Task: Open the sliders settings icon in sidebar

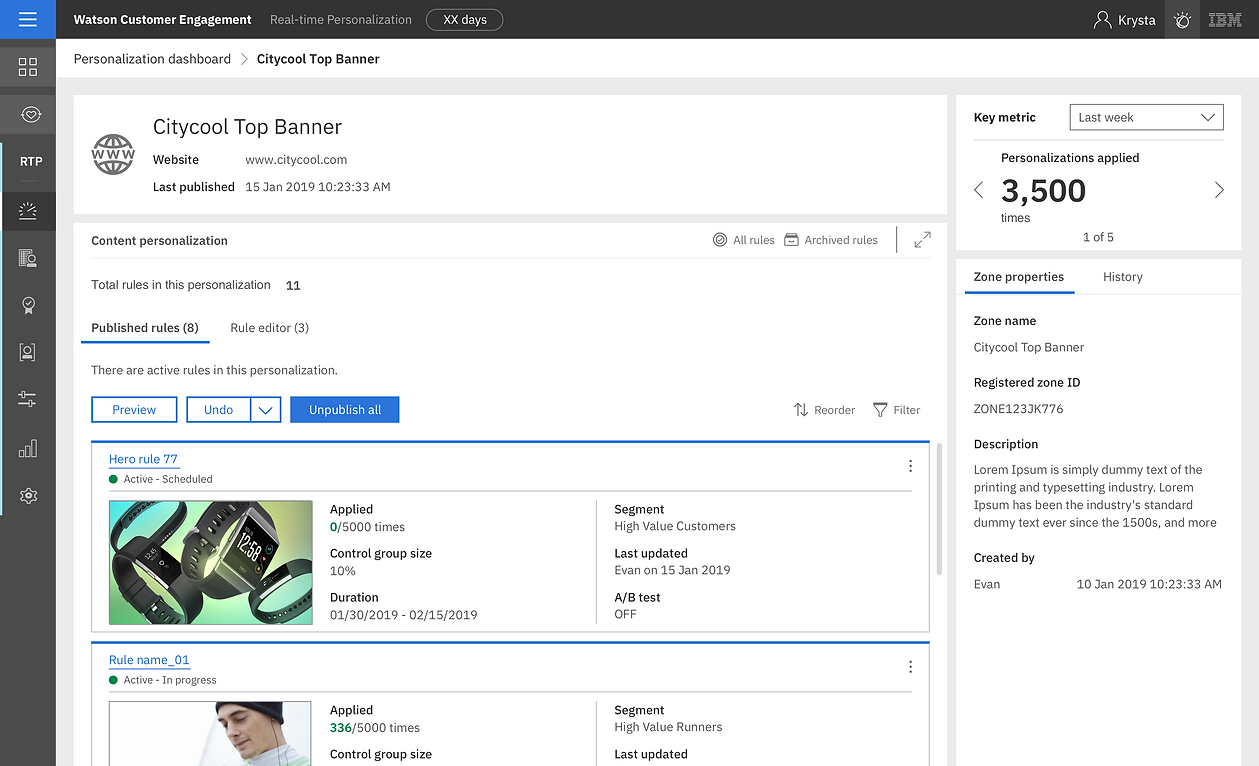Action: pos(28,400)
